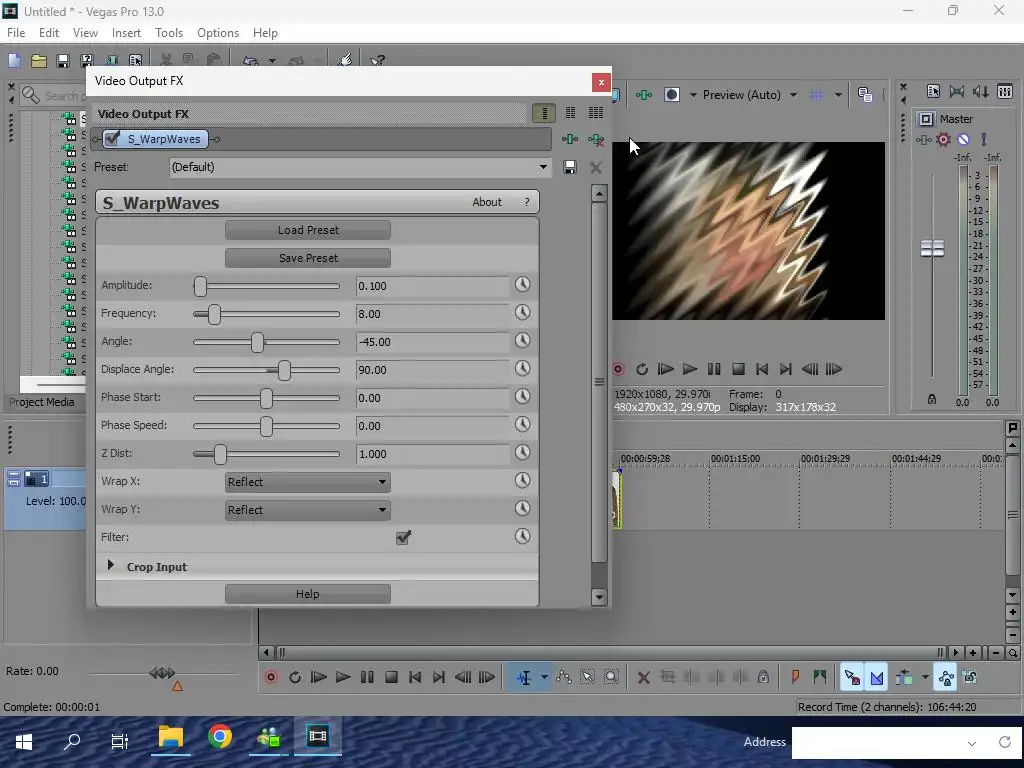
Task: Open the Edit menu
Action: coord(48,33)
